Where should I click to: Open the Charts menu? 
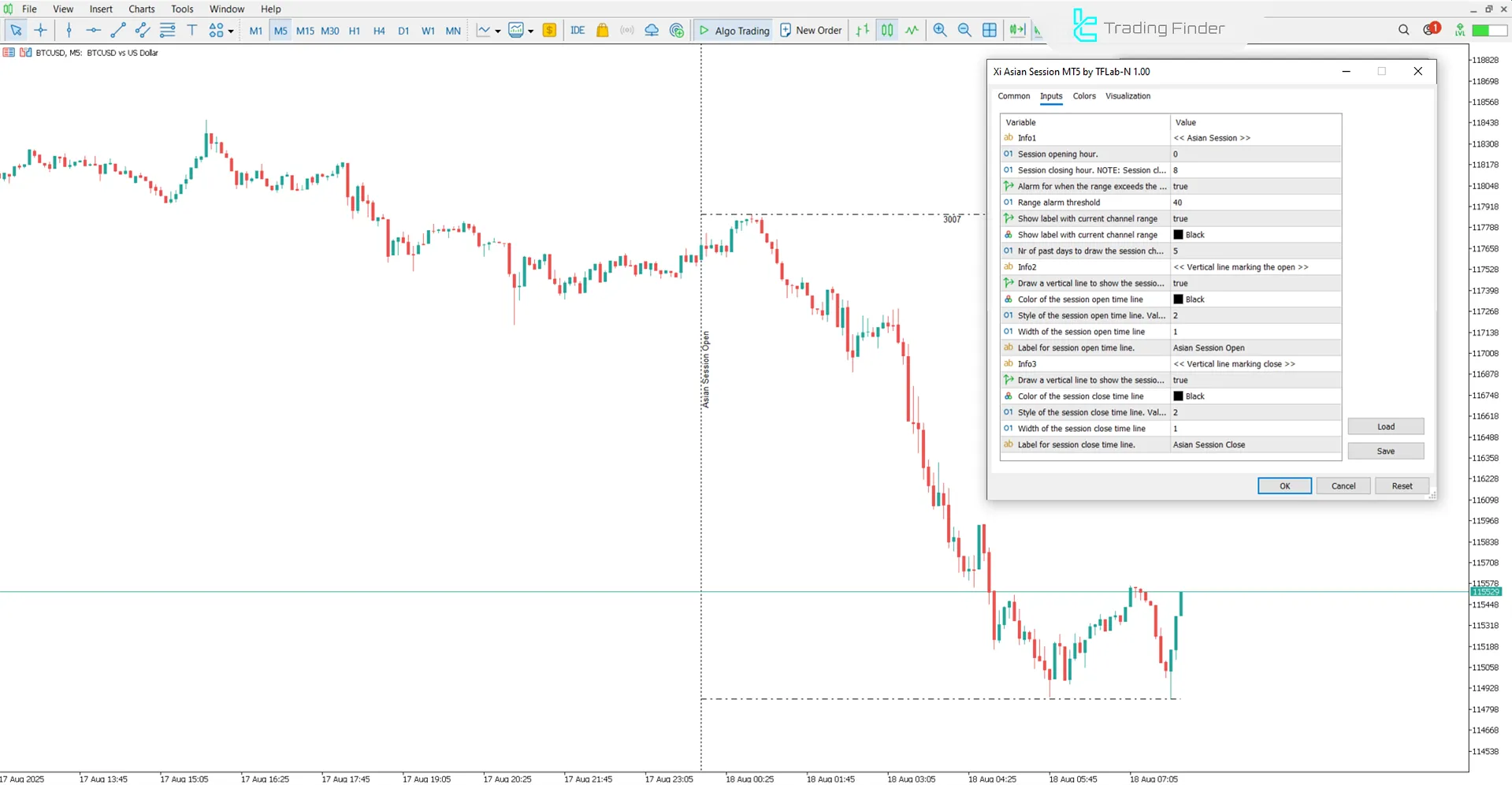click(141, 9)
